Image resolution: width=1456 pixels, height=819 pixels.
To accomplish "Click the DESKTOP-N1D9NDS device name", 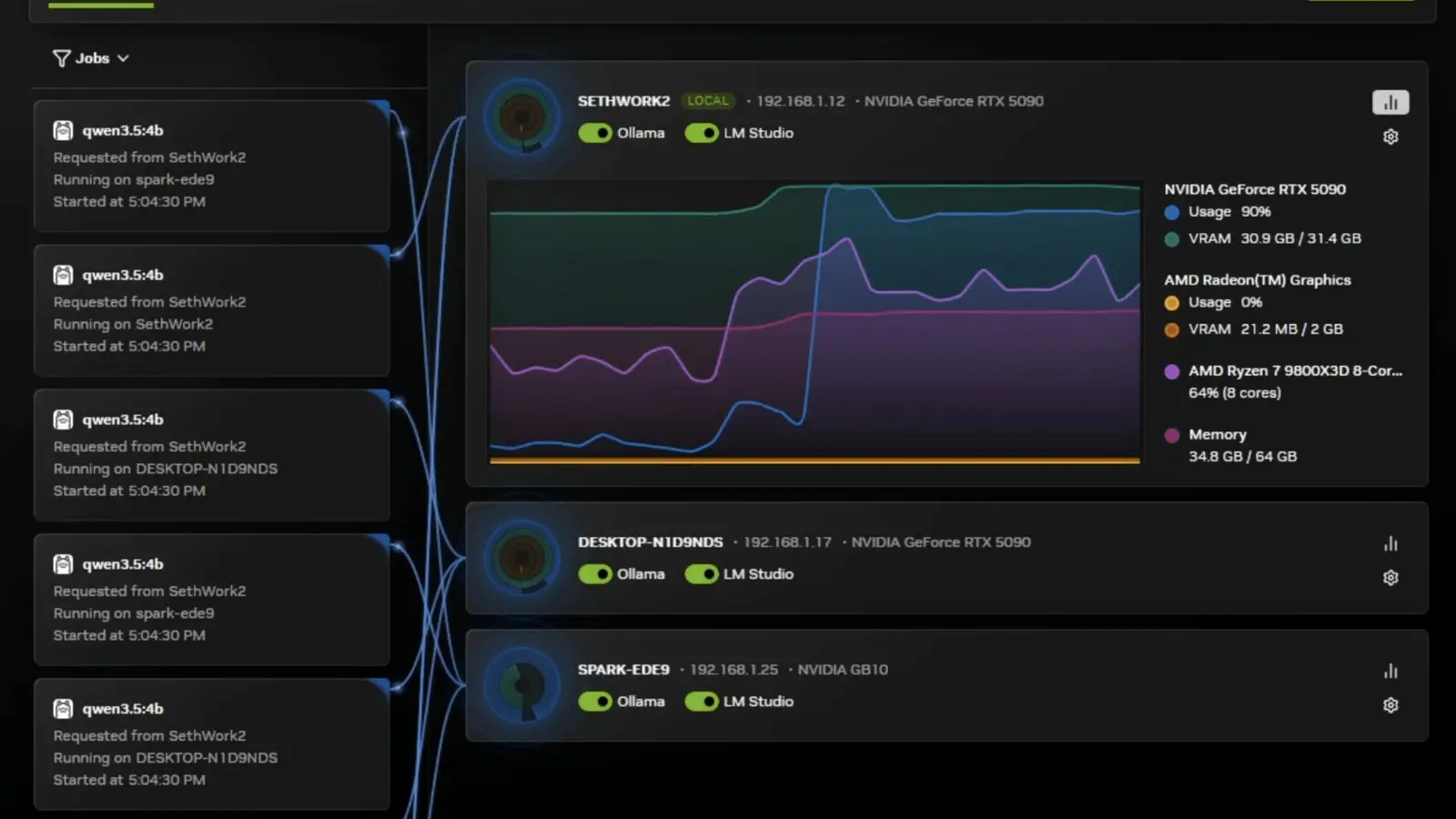I will coord(650,542).
